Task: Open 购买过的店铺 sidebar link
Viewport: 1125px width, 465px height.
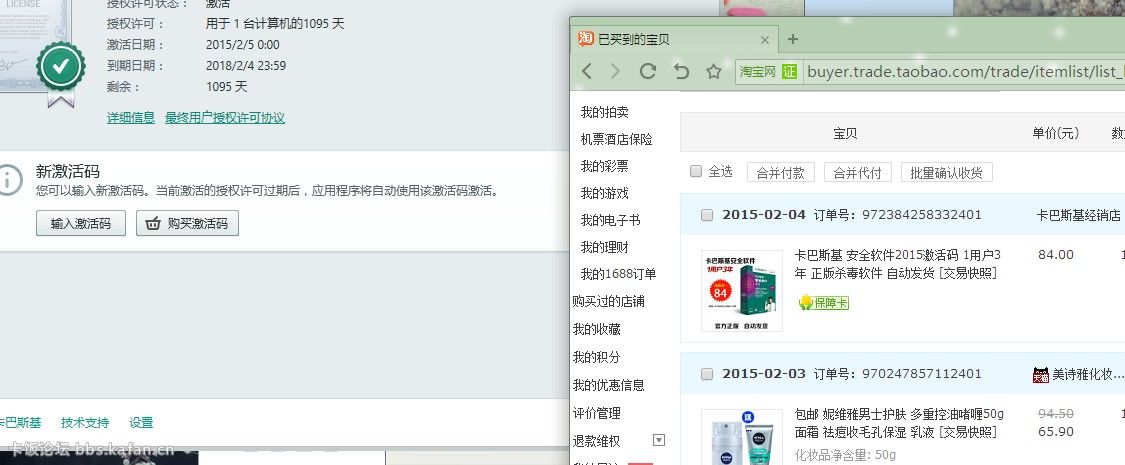Action: (608, 301)
